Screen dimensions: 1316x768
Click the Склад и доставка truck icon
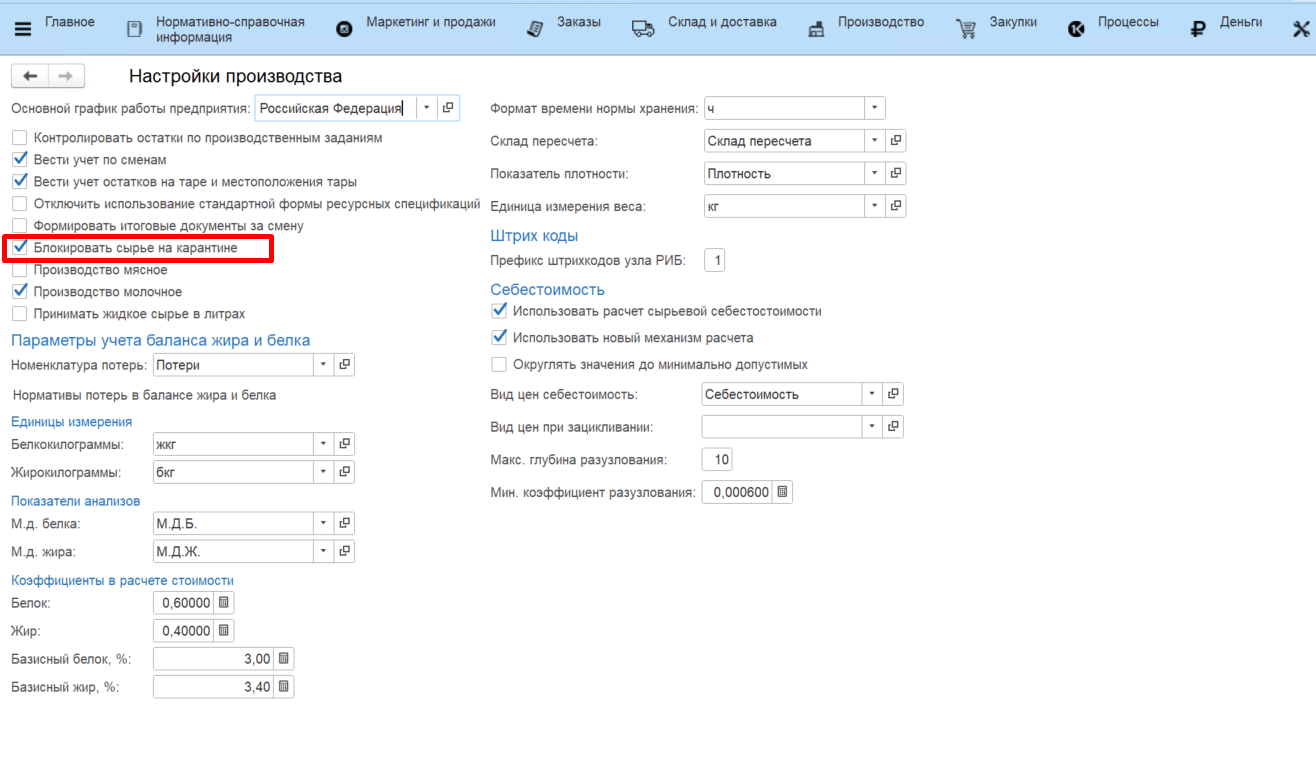pos(643,29)
